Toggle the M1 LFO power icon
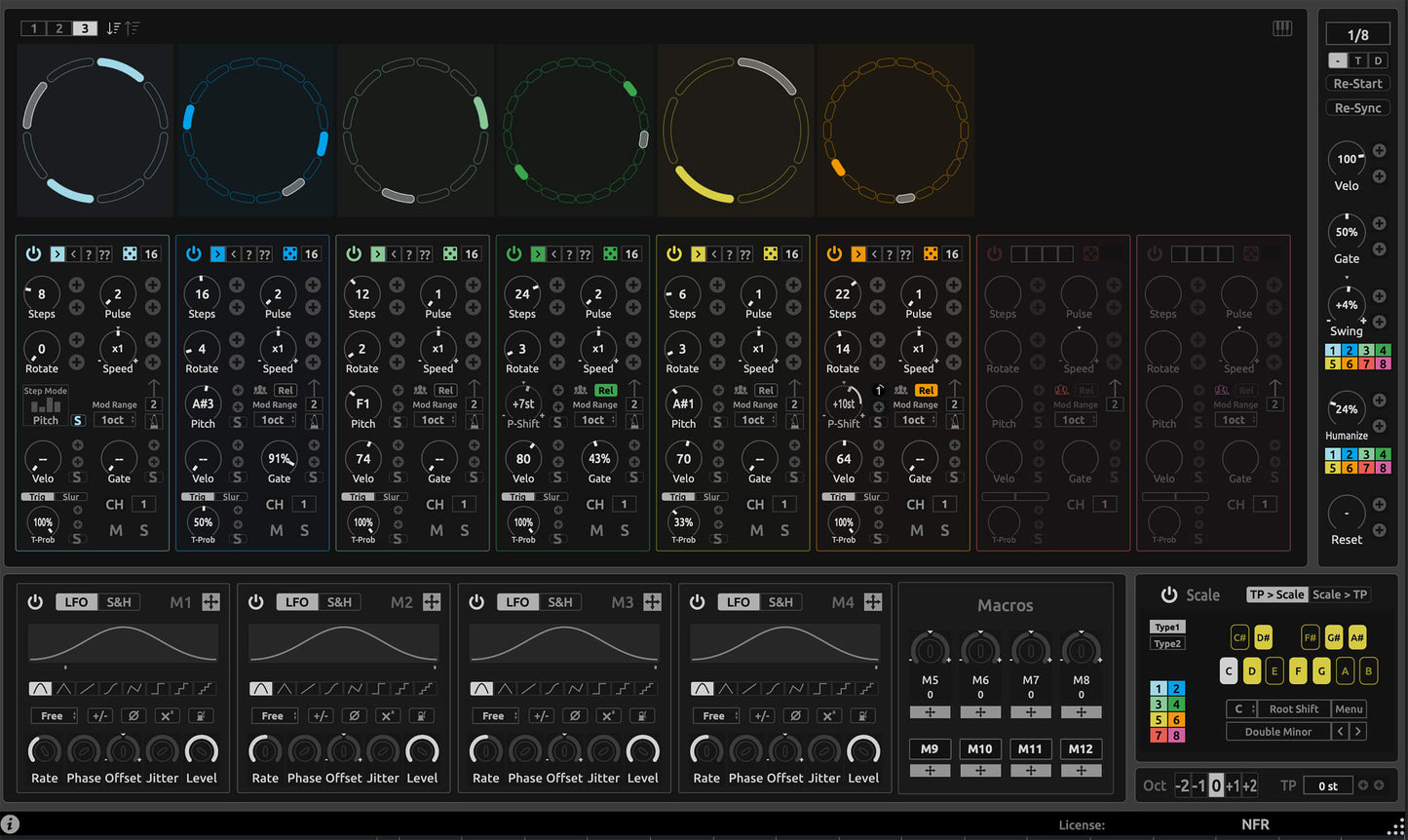Image resolution: width=1408 pixels, height=840 pixels. click(35, 602)
